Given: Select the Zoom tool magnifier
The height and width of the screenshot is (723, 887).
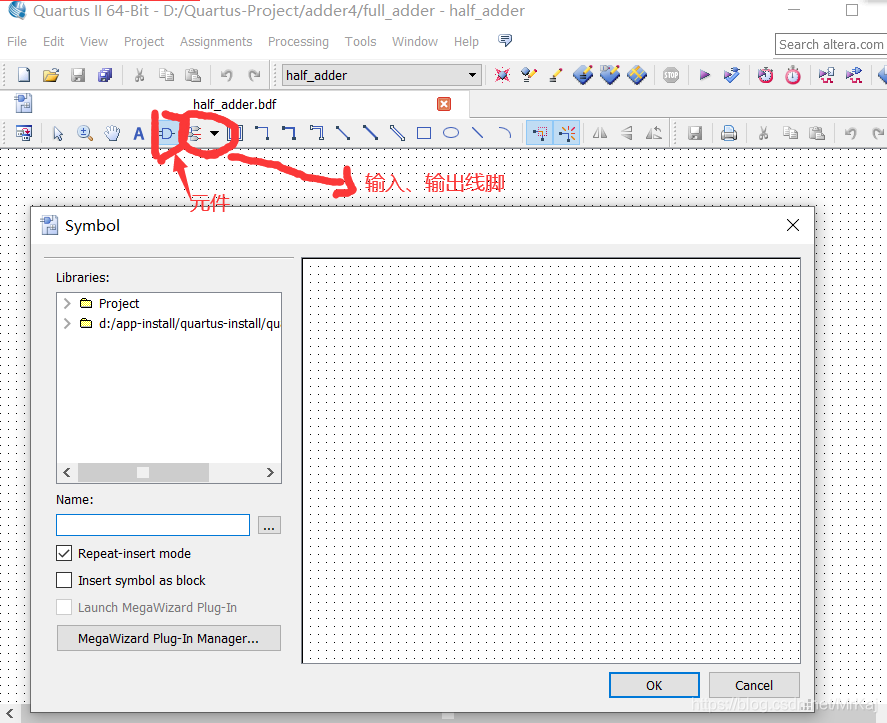Looking at the screenshot, I should tap(85, 134).
